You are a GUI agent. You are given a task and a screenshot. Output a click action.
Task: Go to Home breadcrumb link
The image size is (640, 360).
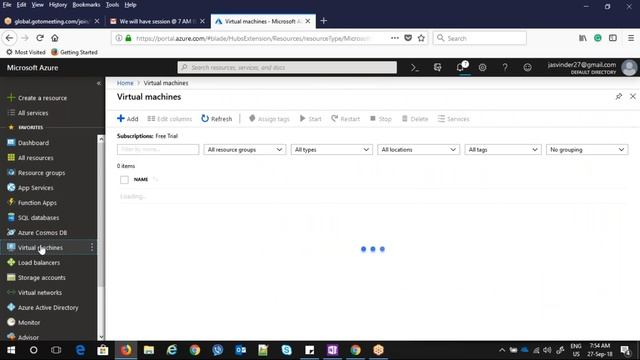click(125, 83)
